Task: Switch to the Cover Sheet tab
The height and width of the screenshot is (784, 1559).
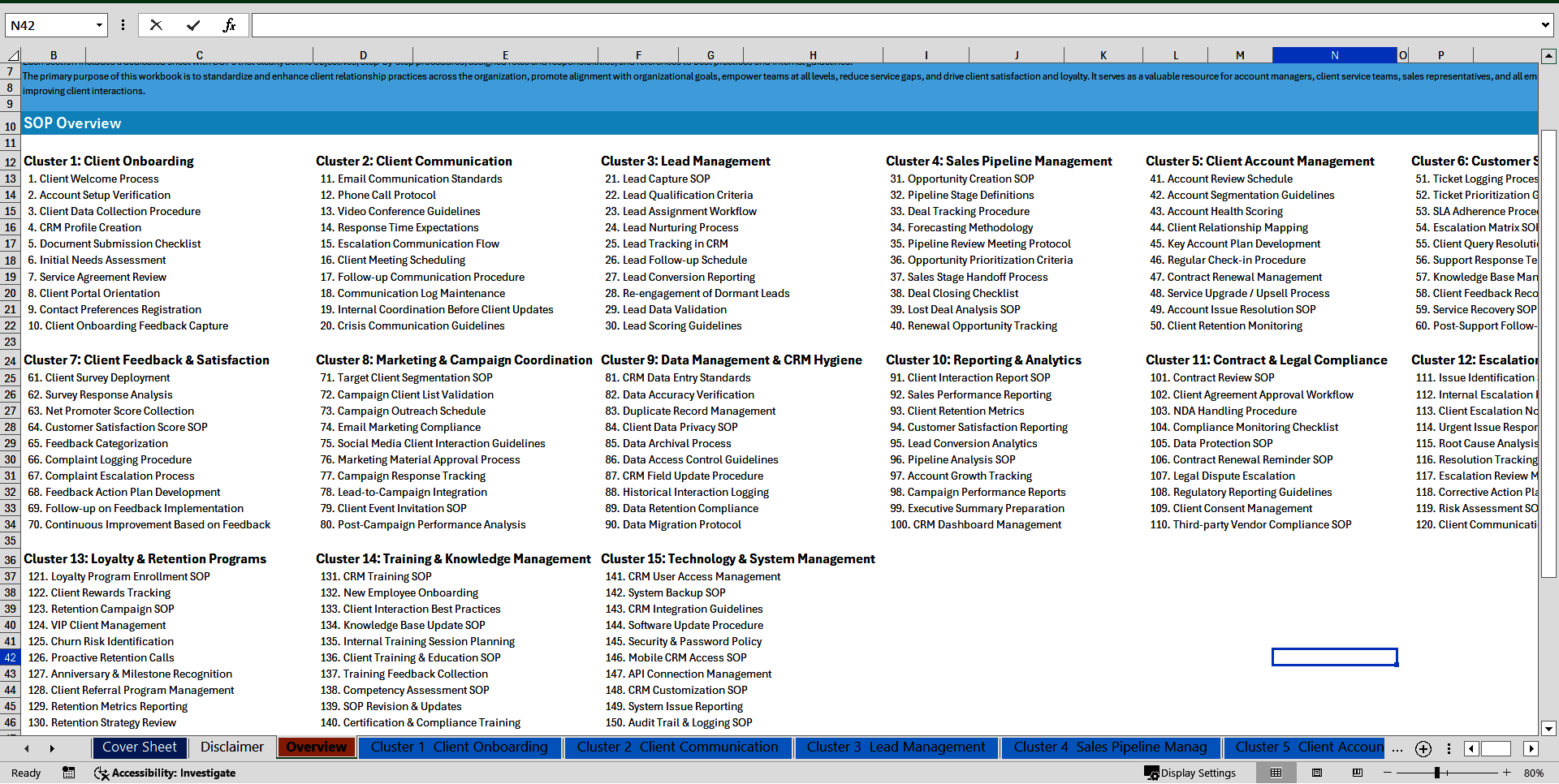Action: 139,747
